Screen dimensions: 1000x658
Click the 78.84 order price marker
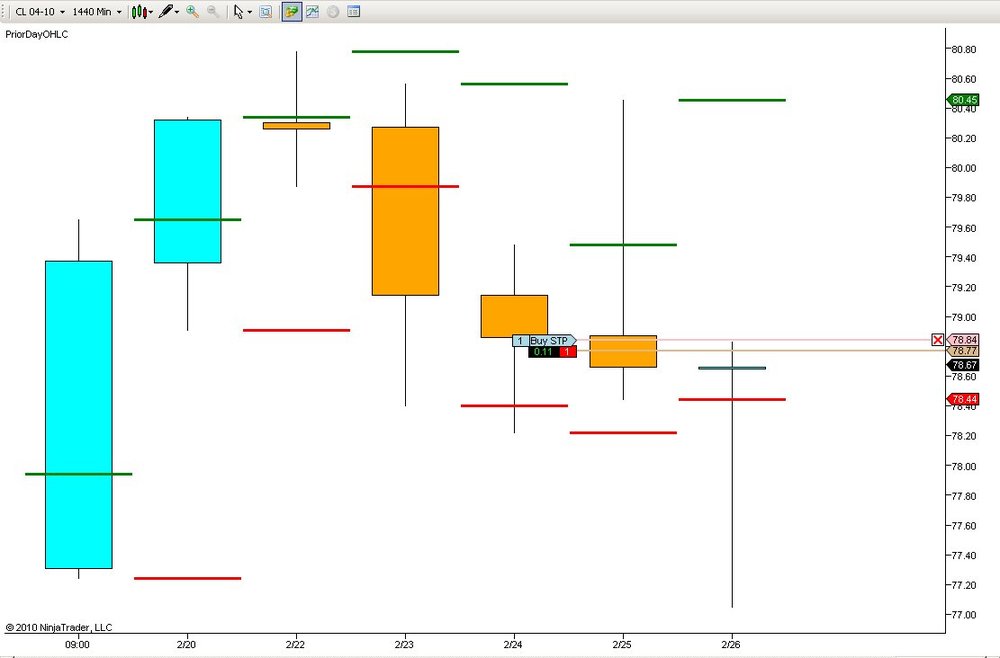pos(963,340)
